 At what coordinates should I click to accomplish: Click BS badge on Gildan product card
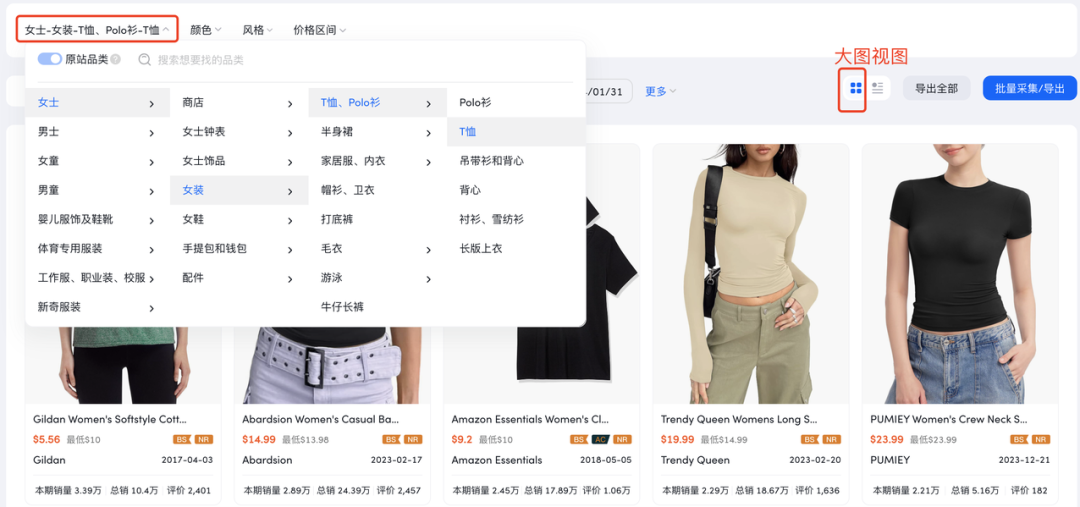(x=181, y=439)
